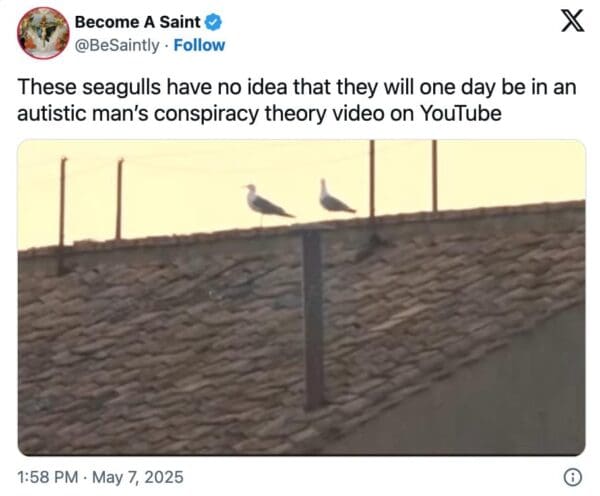600x496 pixels.
Task: Open the X logo link
Action: 573,21
